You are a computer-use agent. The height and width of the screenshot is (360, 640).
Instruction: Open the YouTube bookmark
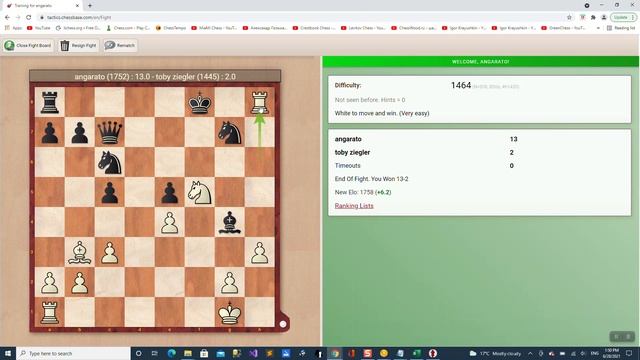(39, 28)
